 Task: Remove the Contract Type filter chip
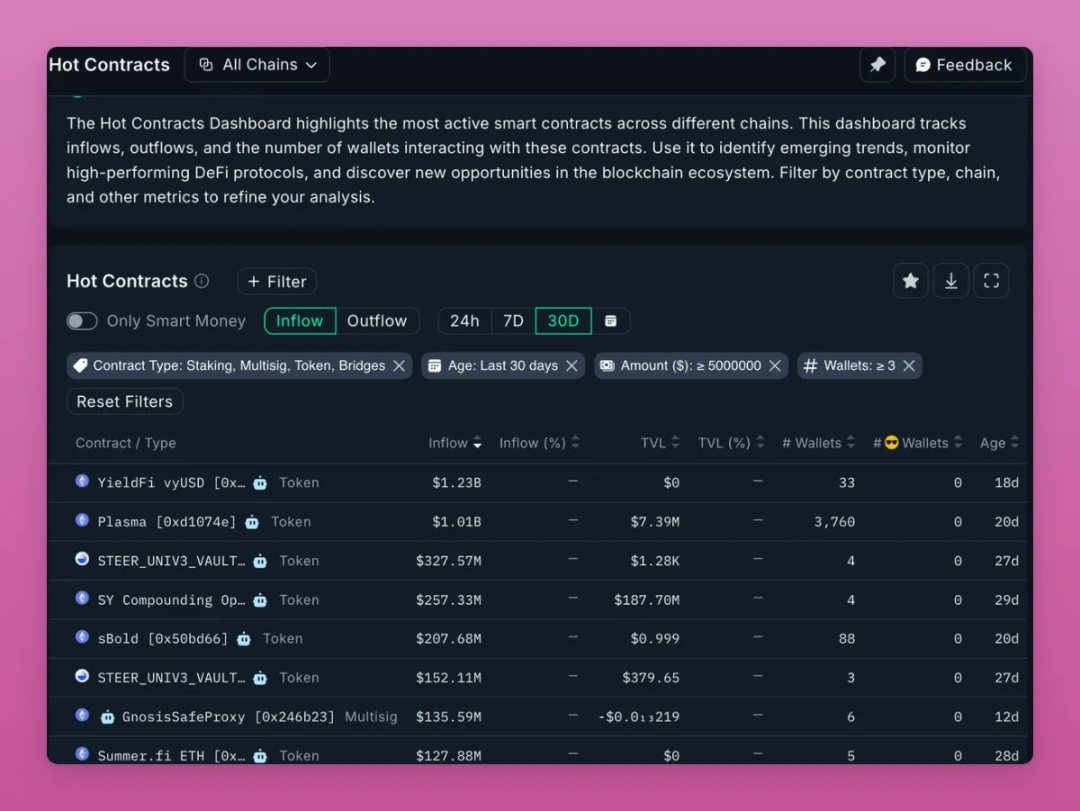point(399,366)
